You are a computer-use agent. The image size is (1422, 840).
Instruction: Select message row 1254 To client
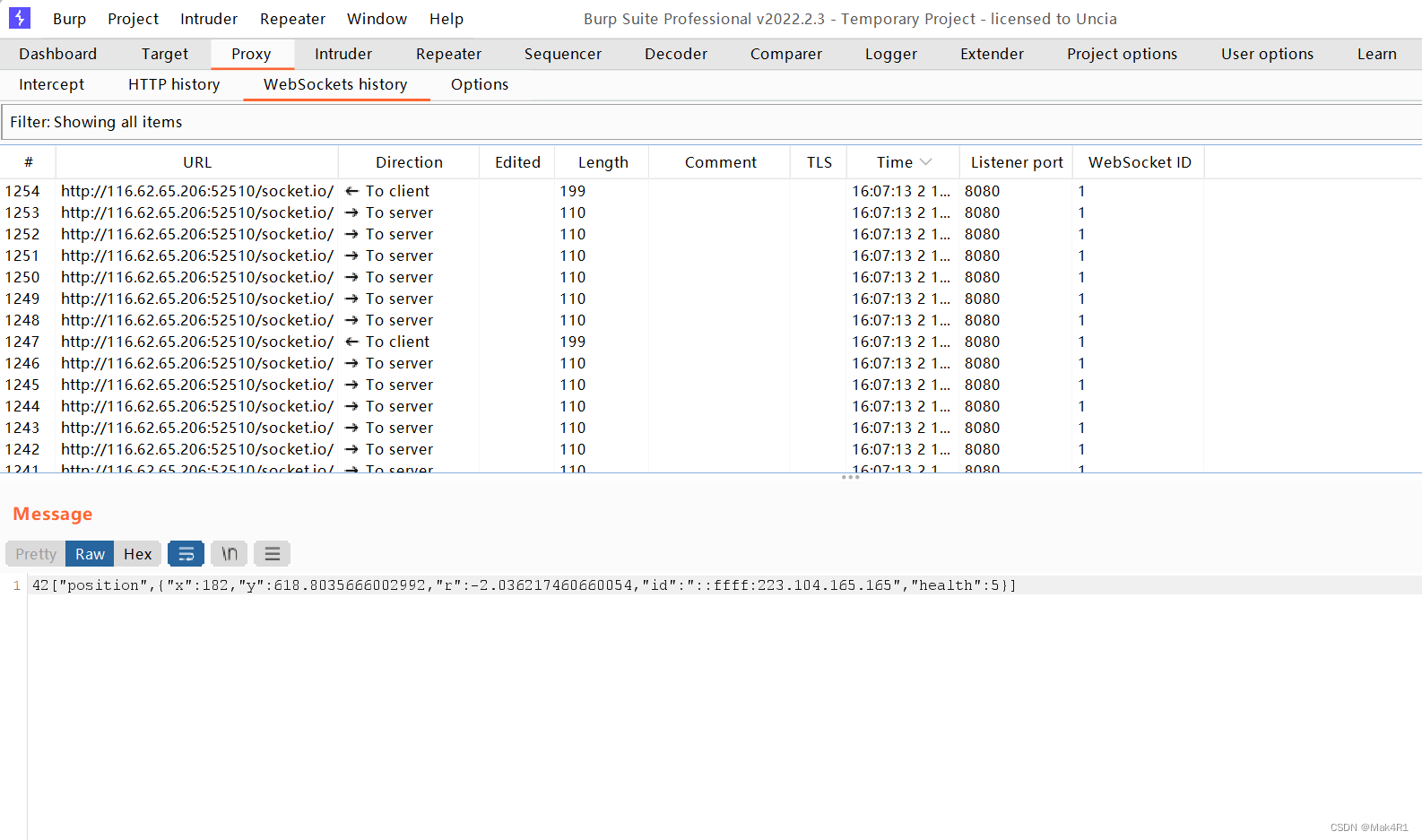(x=603, y=191)
